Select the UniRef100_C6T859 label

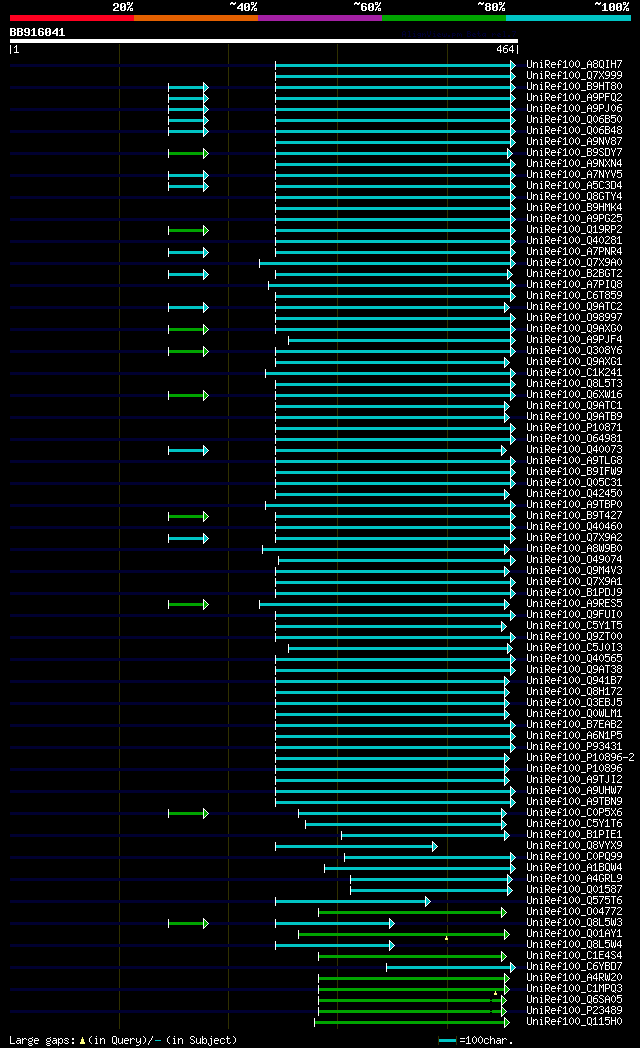(574, 295)
